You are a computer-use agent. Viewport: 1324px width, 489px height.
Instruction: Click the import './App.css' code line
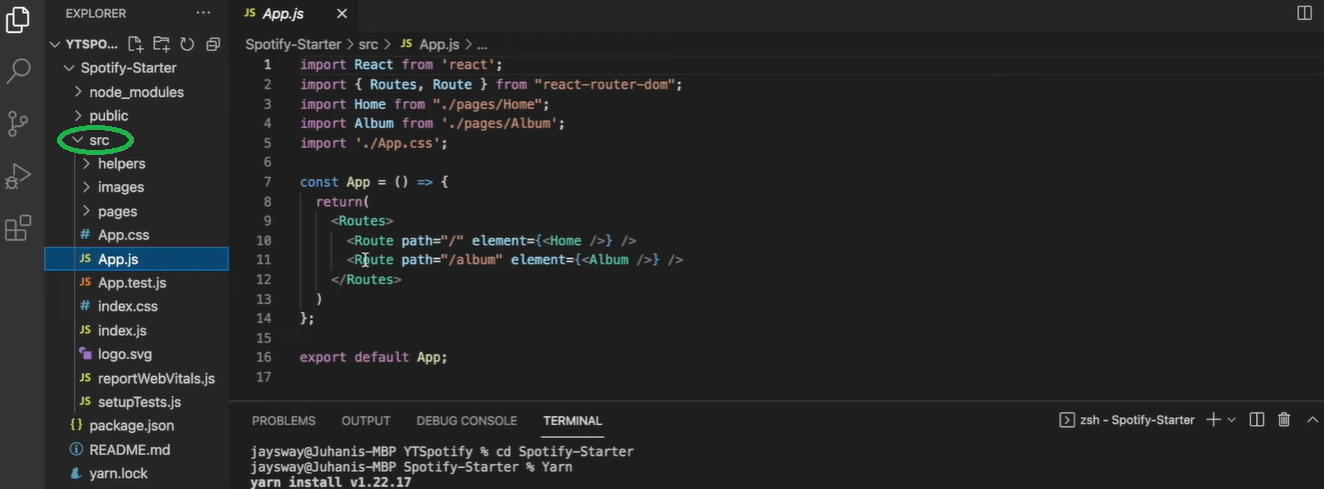click(374, 143)
